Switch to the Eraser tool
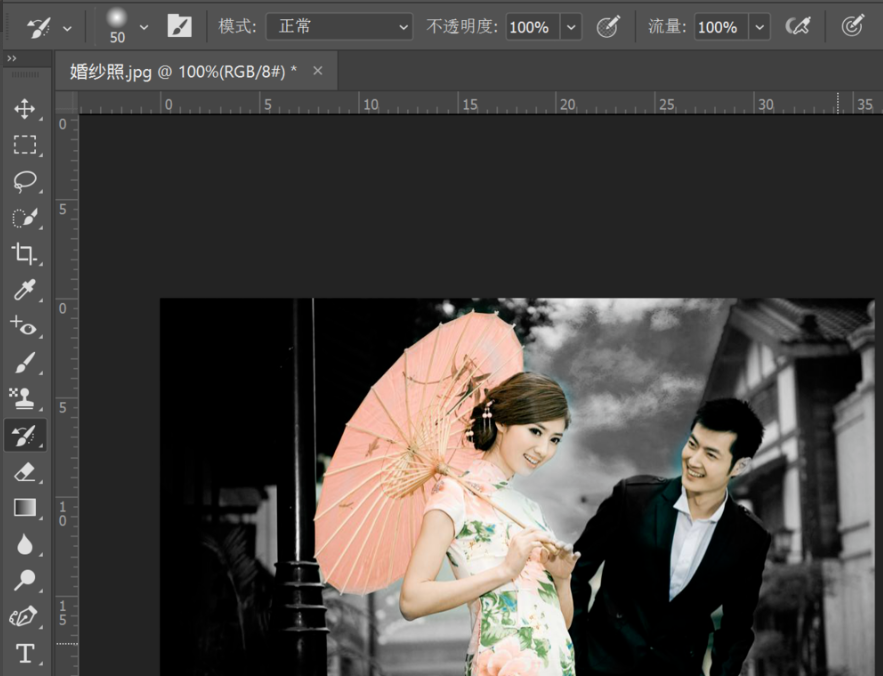 24,471
